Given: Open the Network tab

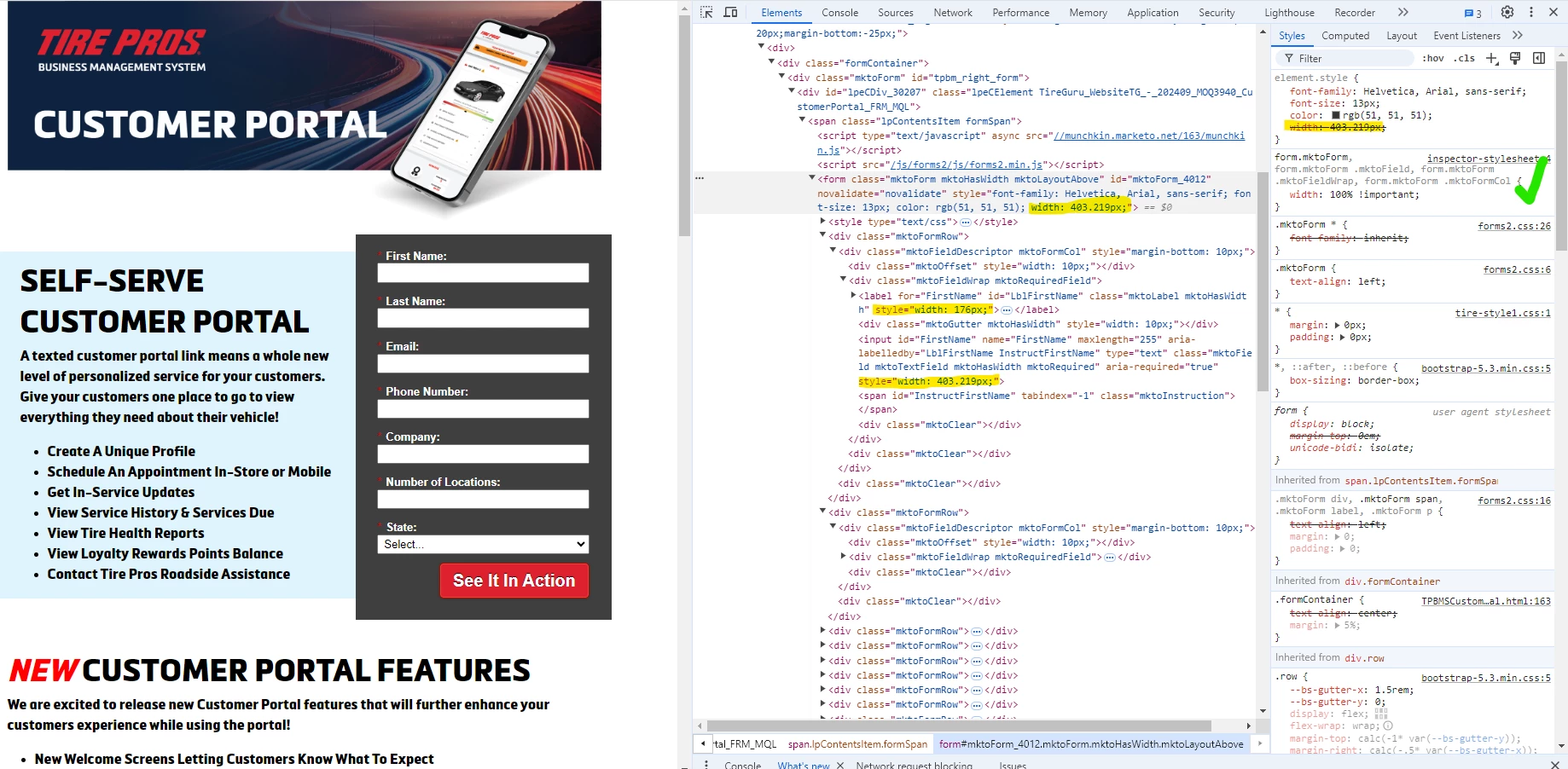Looking at the screenshot, I should pyautogui.click(x=953, y=13).
